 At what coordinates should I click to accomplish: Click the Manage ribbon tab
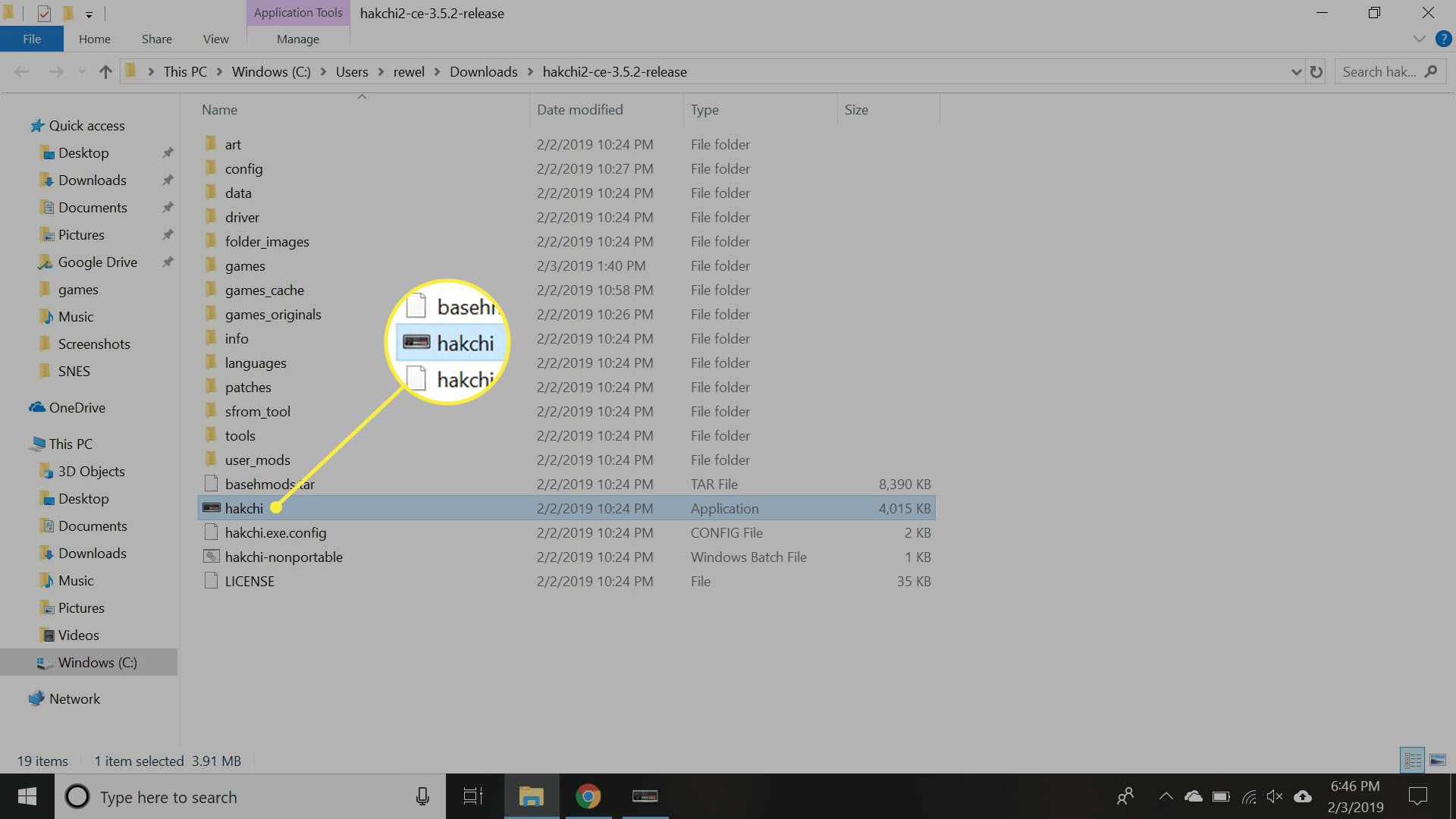297,38
